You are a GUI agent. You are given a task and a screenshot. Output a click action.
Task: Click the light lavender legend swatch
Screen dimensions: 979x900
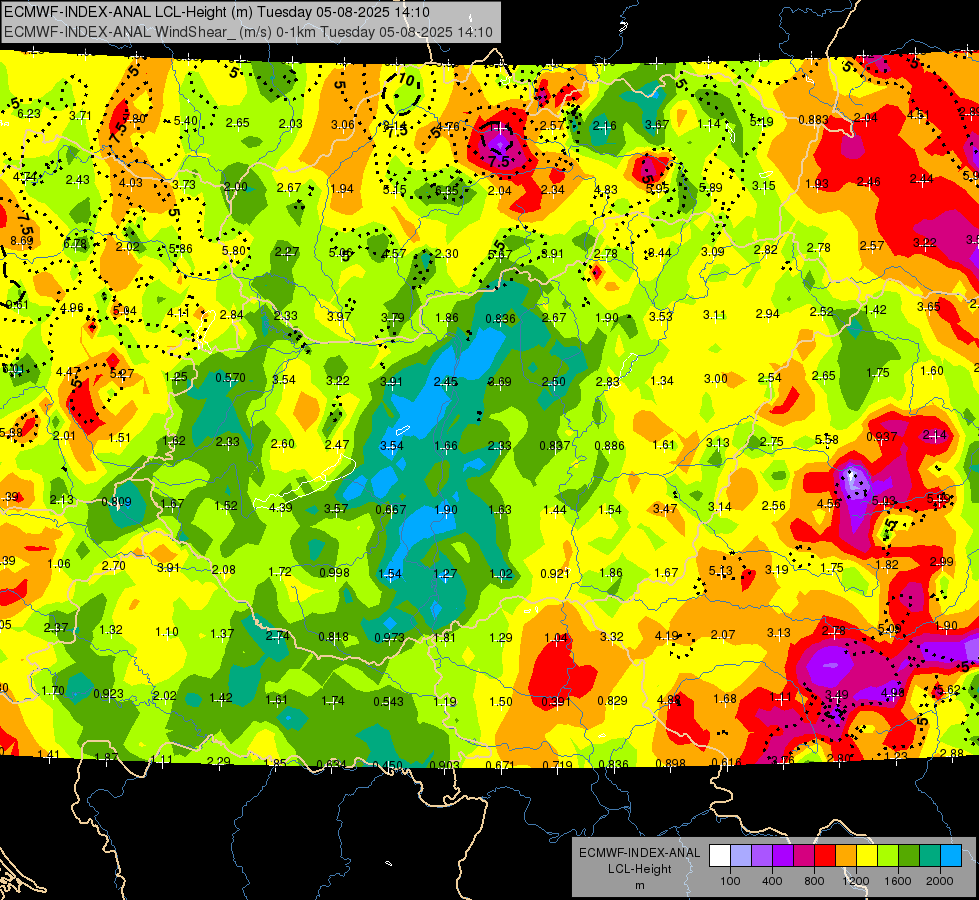pos(741,855)
